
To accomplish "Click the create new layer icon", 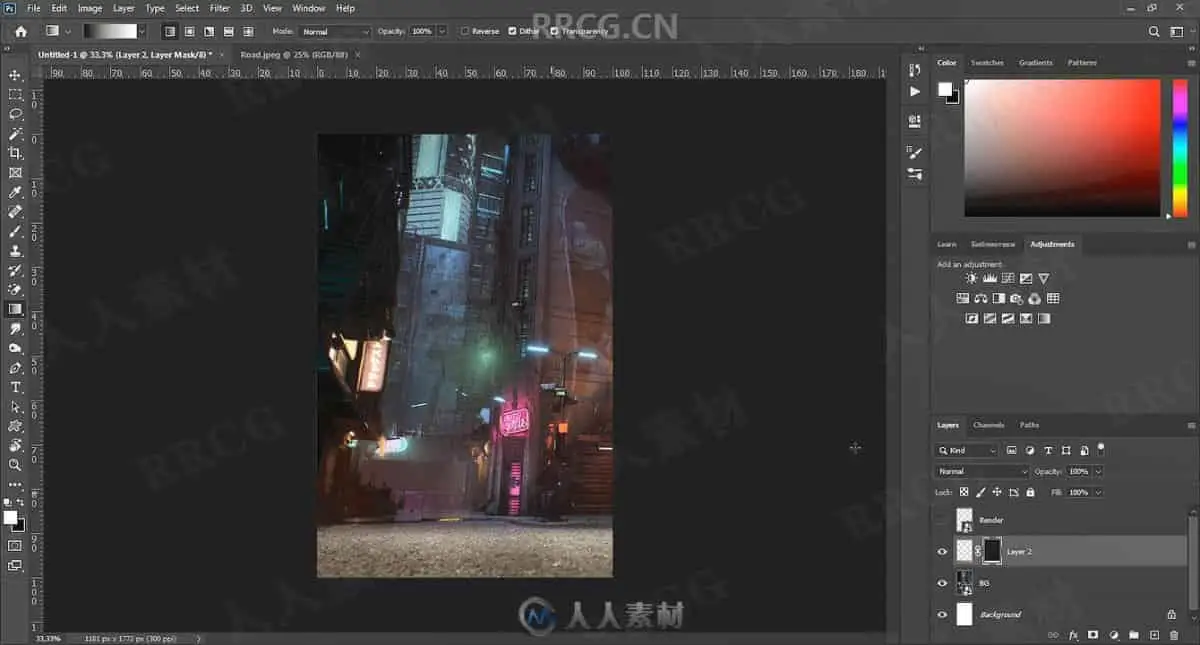I will point(1154,635).
